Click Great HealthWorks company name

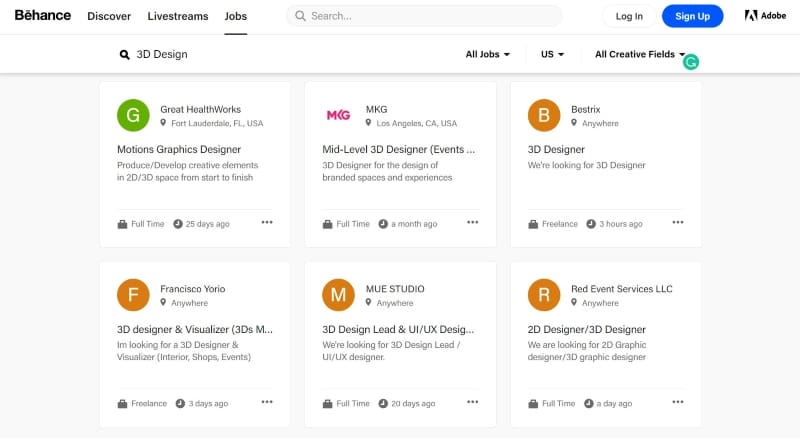tap(201, 109)
